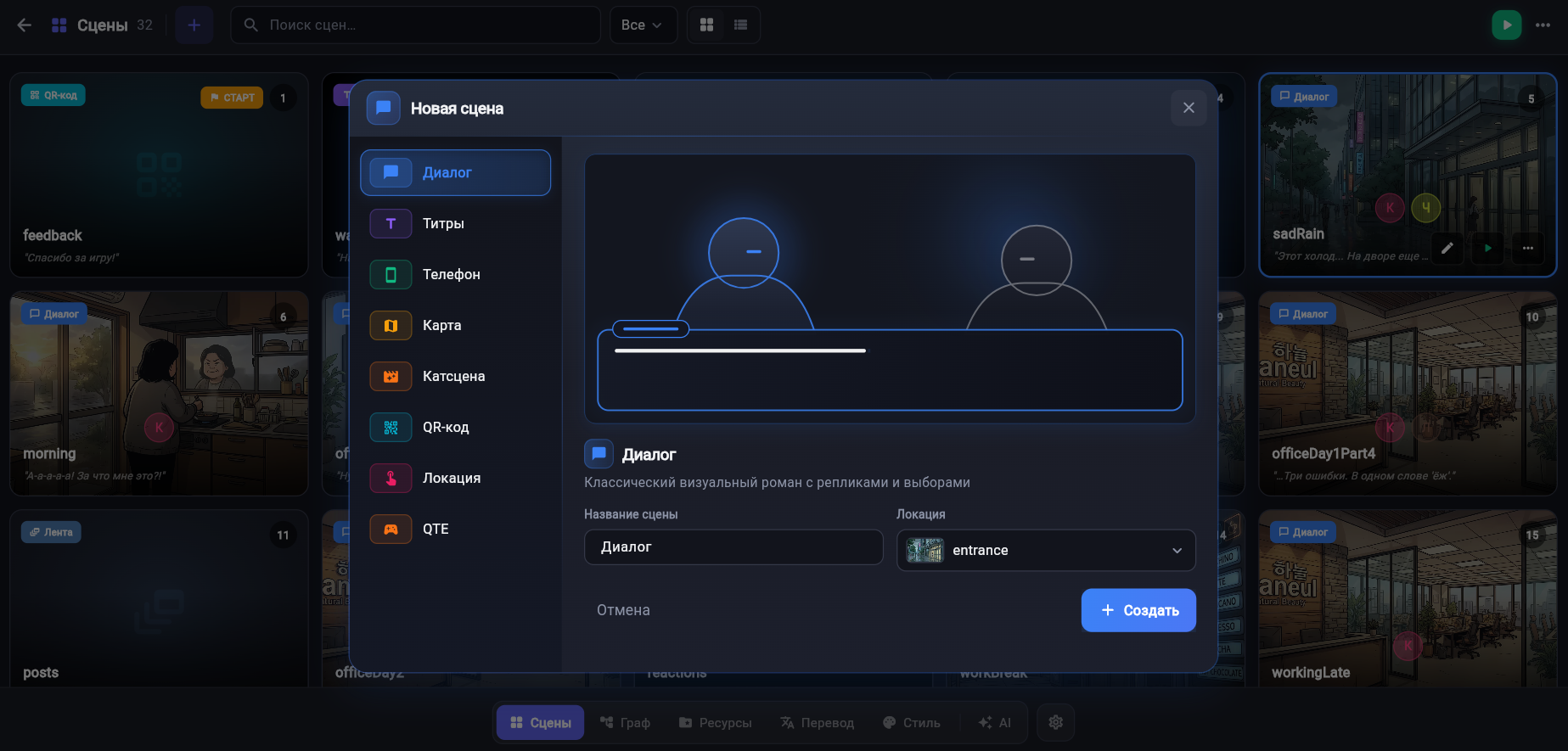1568x751 pixels.
Task: Pick the Телефон scene type icon
Action: tap(391, 274)
